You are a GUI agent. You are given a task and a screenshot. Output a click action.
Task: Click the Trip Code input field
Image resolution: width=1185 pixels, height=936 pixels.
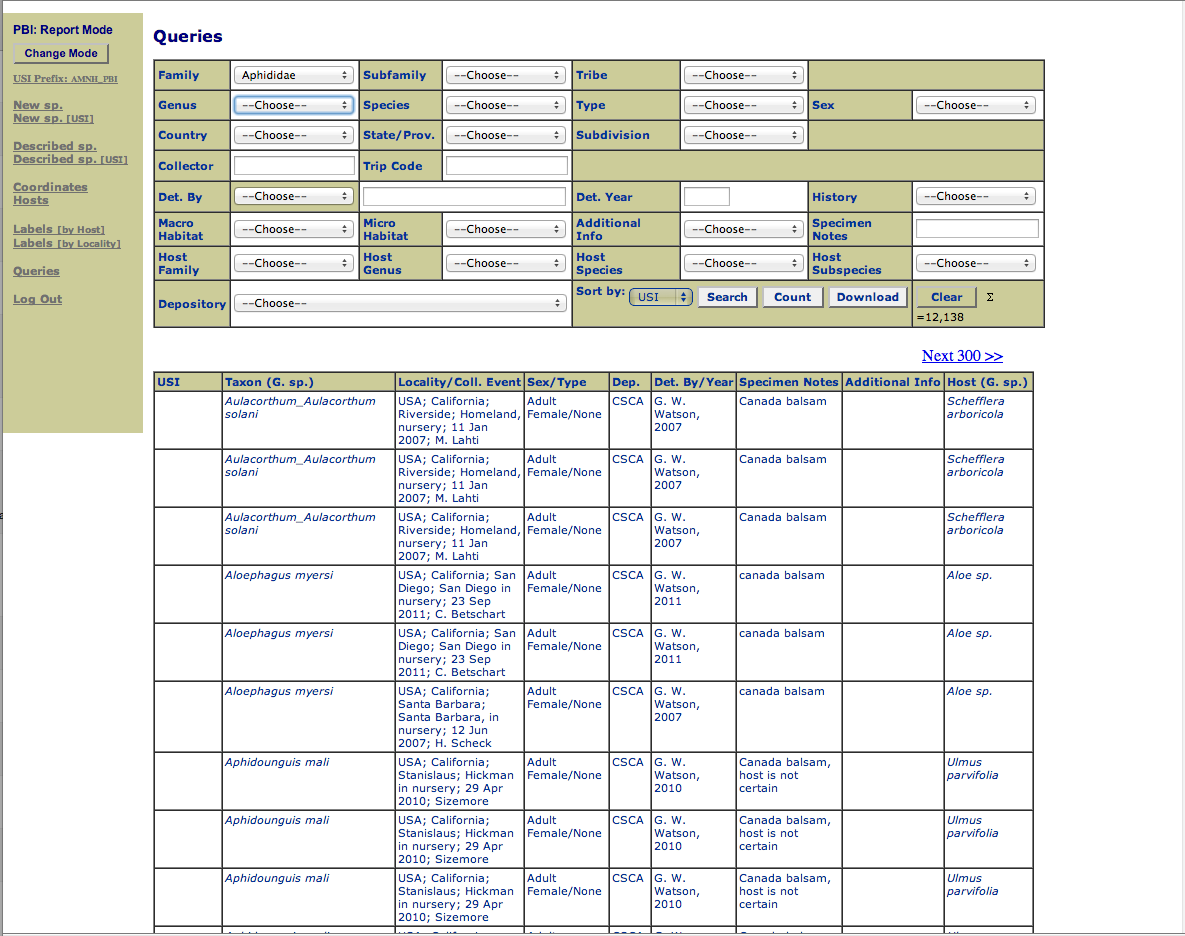pos(506,165)
